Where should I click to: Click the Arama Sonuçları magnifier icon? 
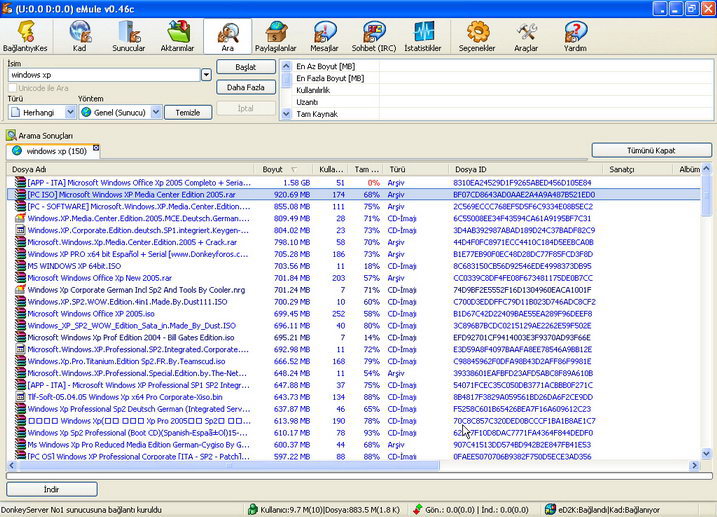(x=11, y=135)
